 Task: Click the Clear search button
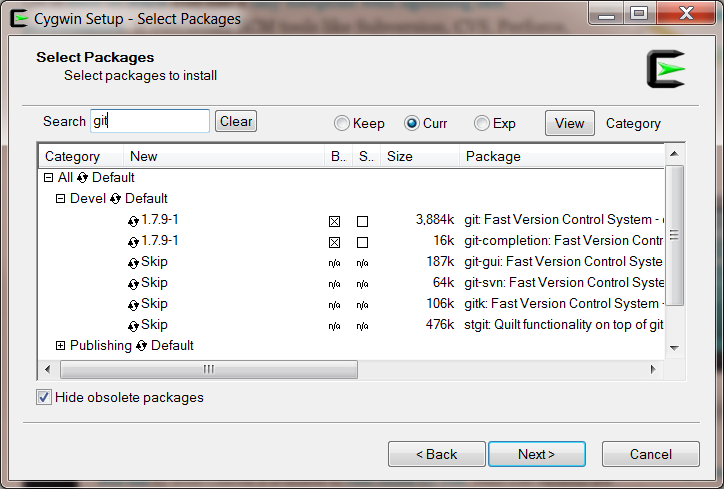click(235, 121)
